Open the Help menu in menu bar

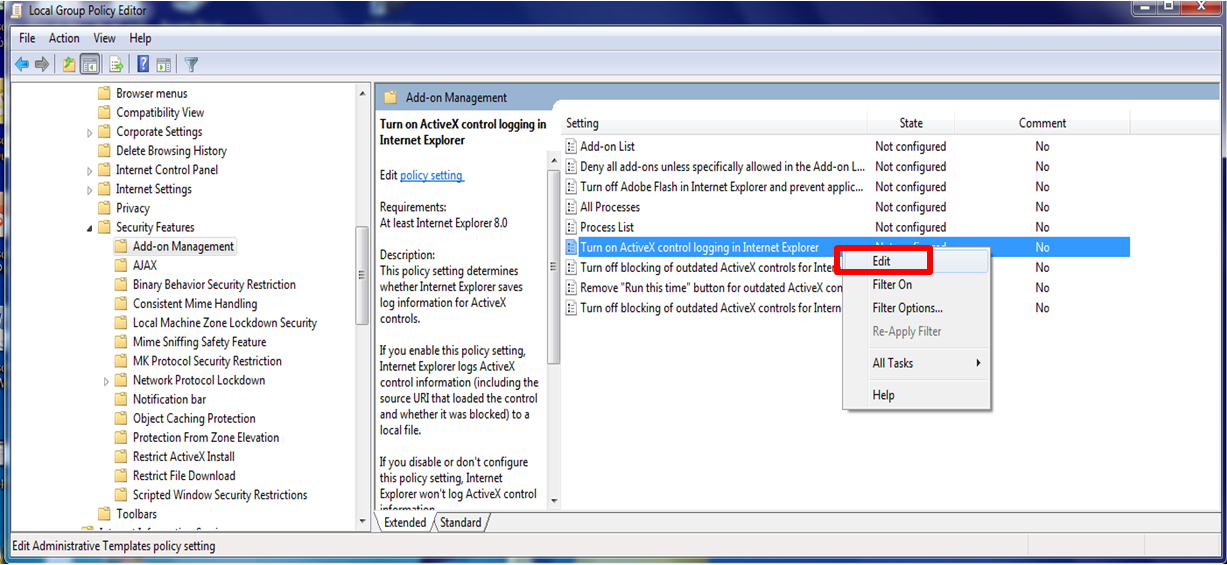[x=140, y=38]
